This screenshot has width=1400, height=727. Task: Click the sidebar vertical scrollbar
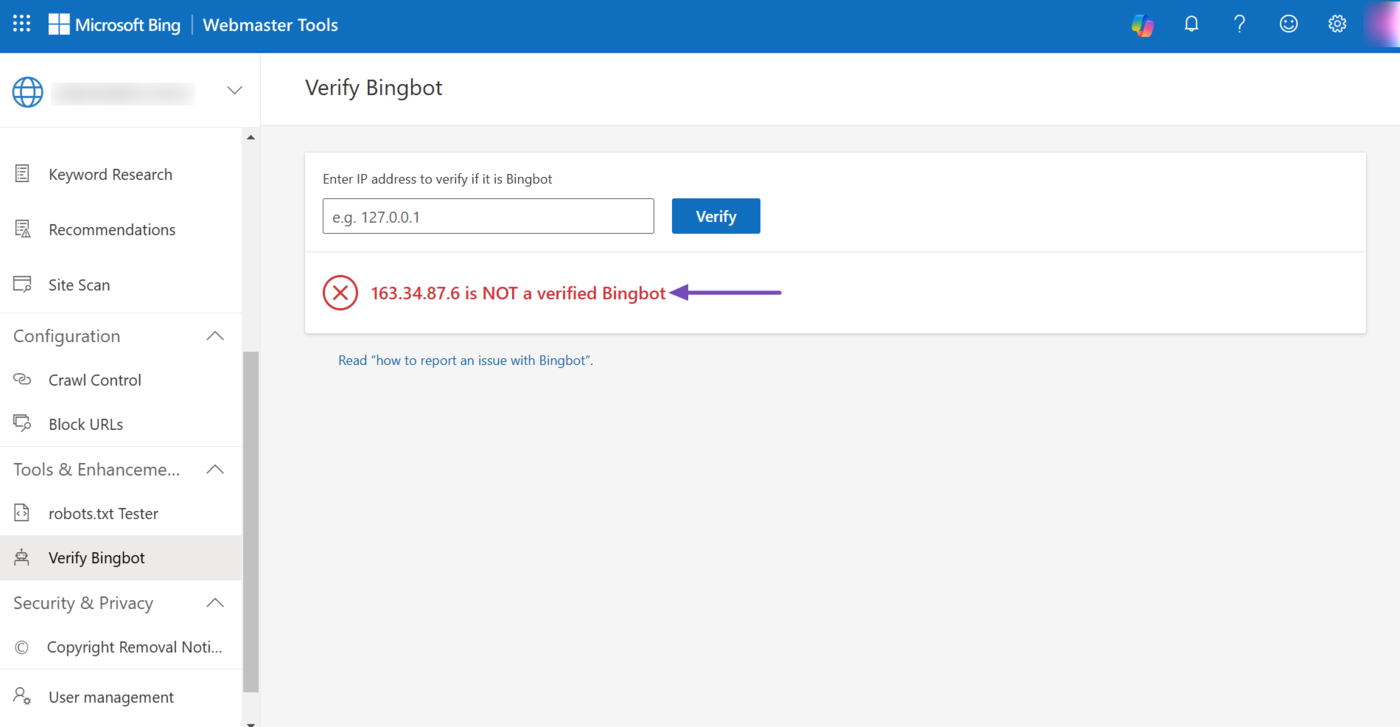point(251,520)
